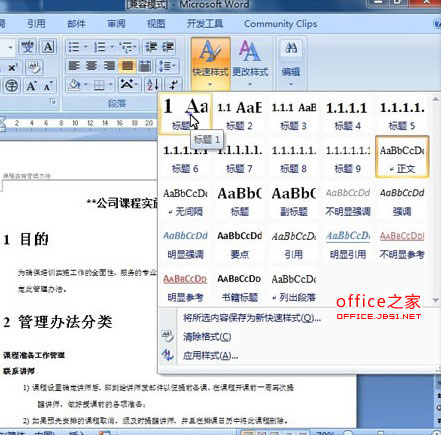Open the 开发工具 (Developer) ribbon tab

[x=205, y=24]
